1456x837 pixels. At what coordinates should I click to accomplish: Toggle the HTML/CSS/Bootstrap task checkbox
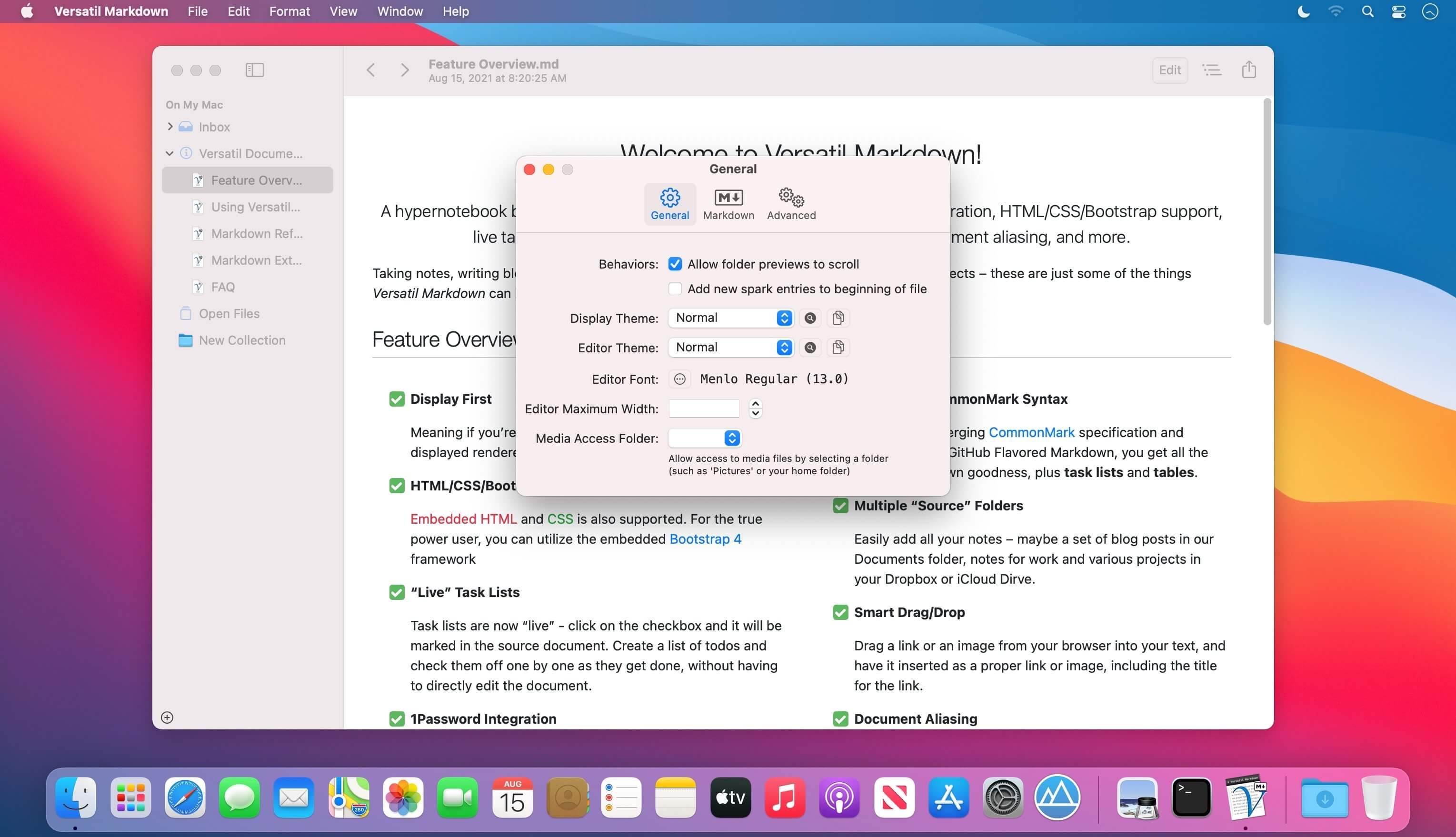(x=397, y=486)
